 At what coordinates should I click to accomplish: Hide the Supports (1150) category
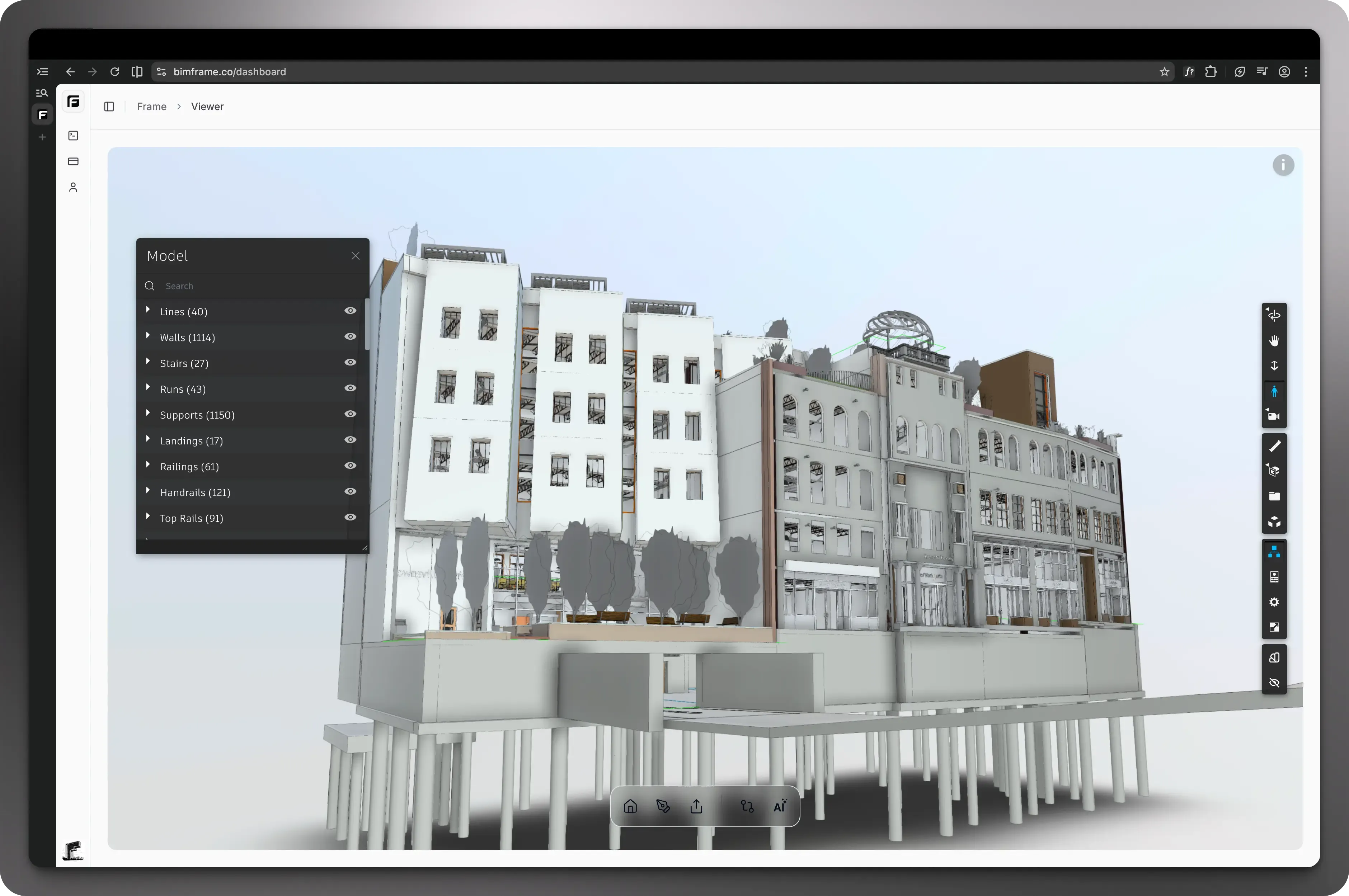pos(351,414)
